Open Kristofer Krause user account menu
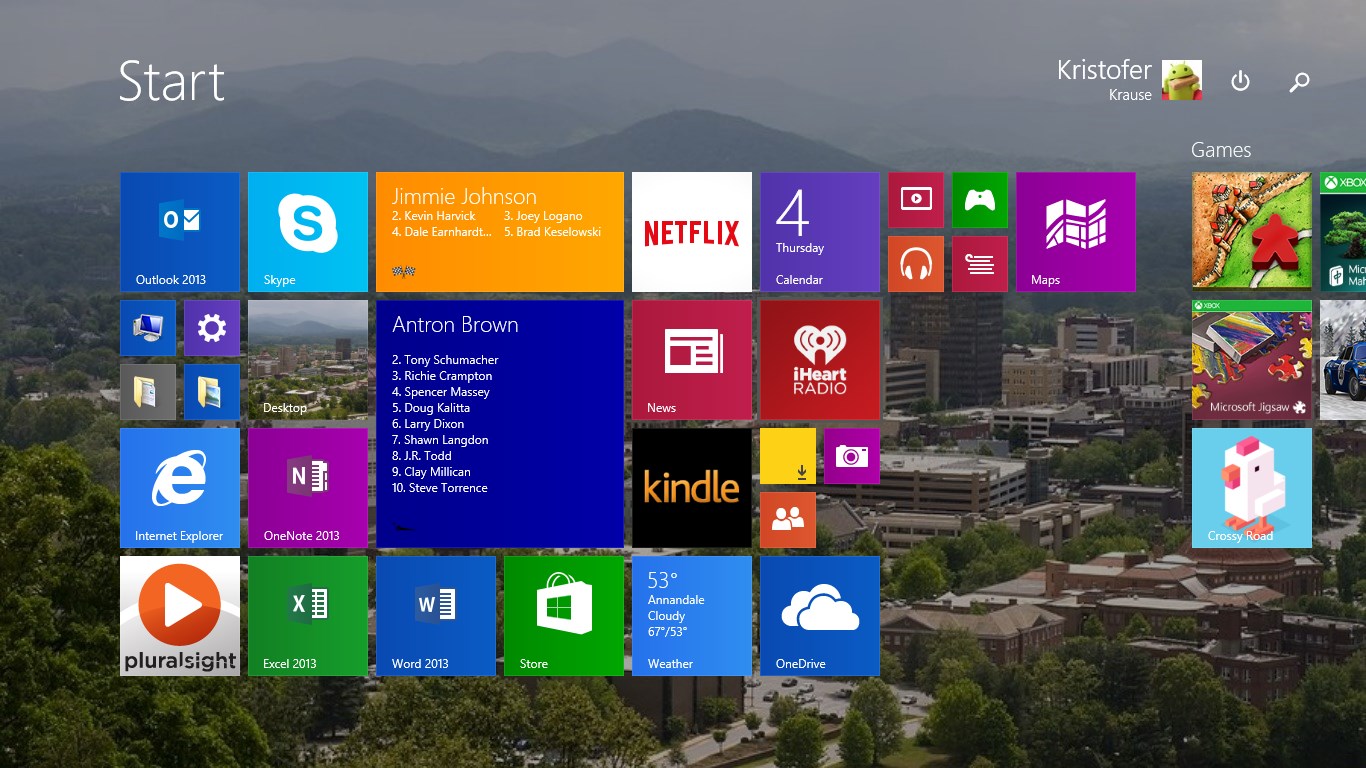Image resolution: width=1366 pixels, height=768 pixels. coord(1129,80)
